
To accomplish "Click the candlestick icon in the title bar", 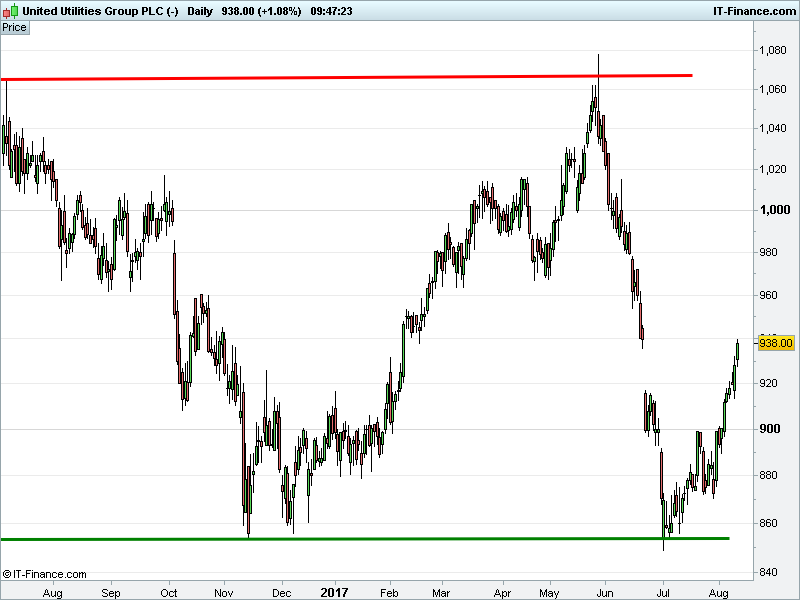I will pos(11,11).
